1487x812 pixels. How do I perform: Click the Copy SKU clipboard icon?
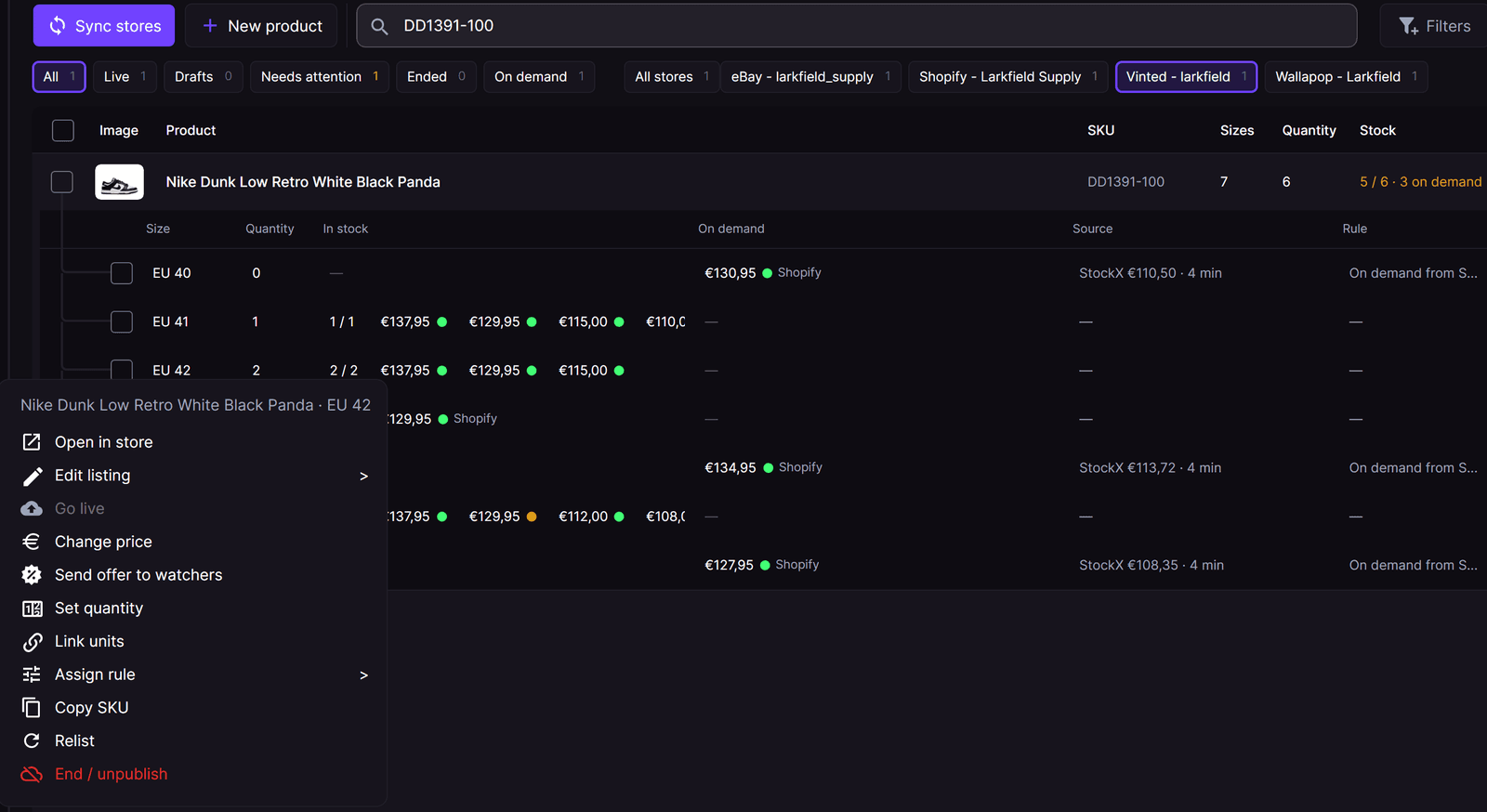tap(32, 708)
